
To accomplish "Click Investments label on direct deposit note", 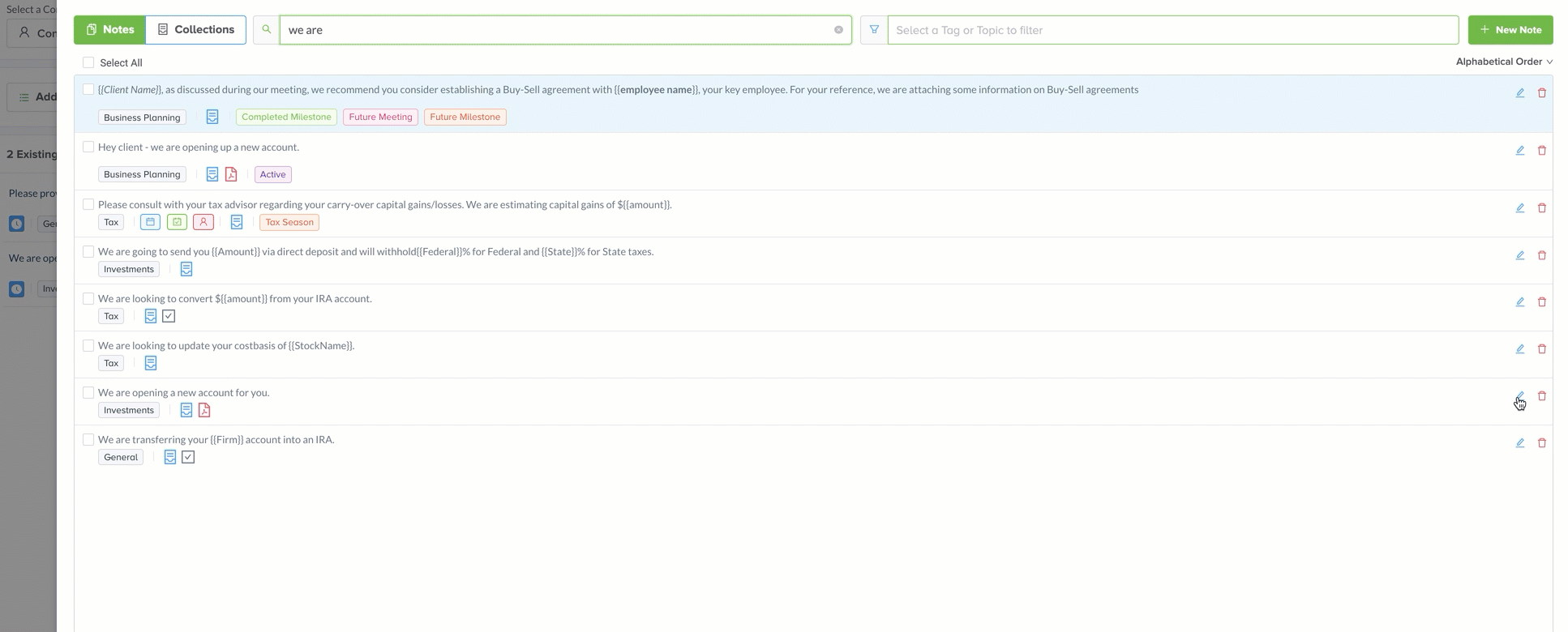I will point(129,269).
